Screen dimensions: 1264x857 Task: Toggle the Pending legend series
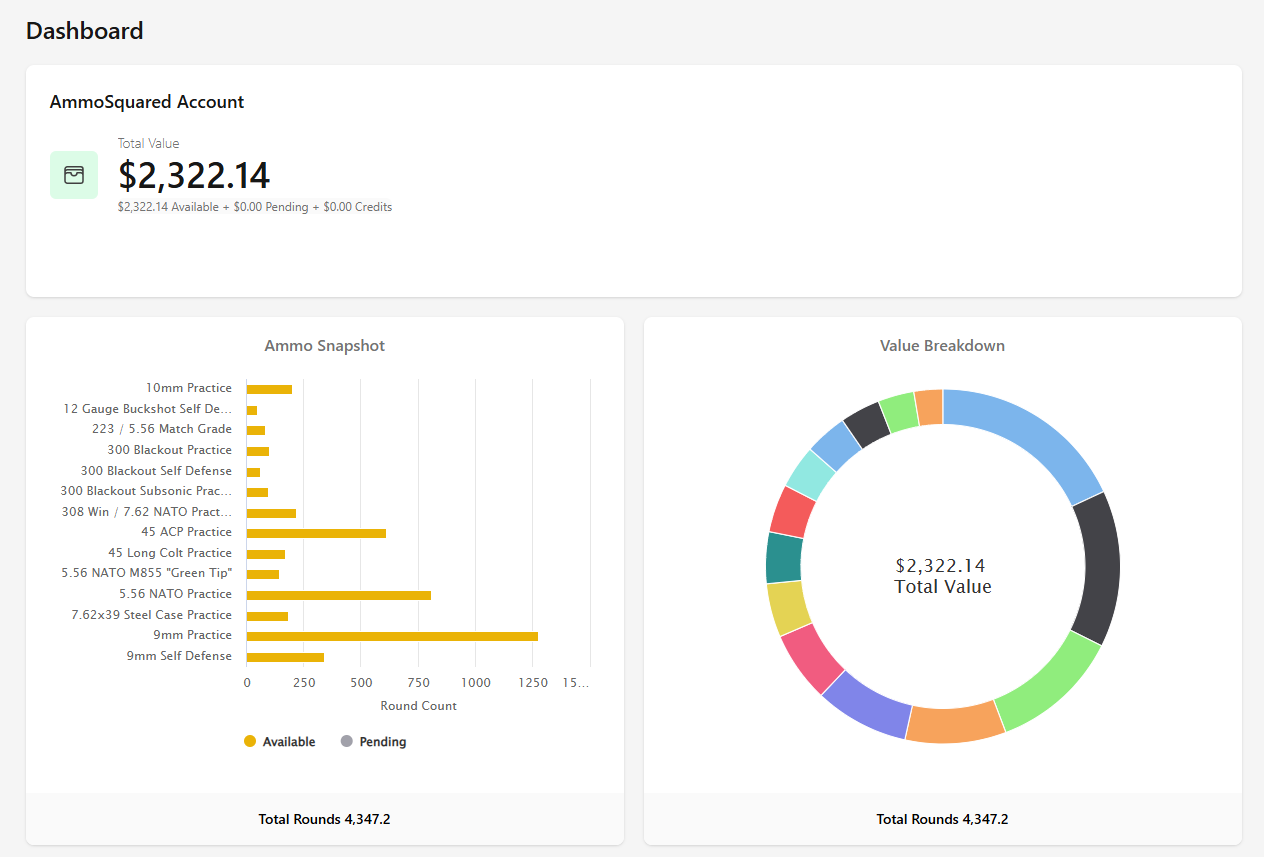pyautogui.click(x=374, y=742)
